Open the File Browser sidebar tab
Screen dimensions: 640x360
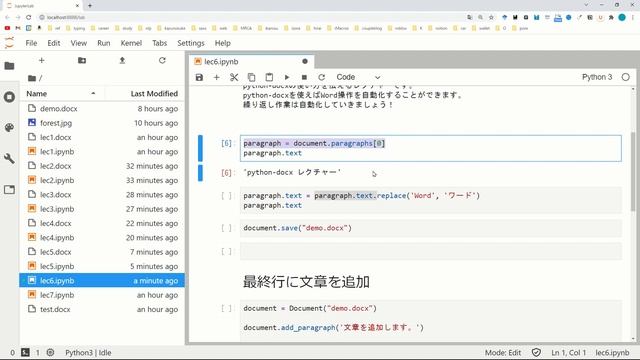coord(9,66)
